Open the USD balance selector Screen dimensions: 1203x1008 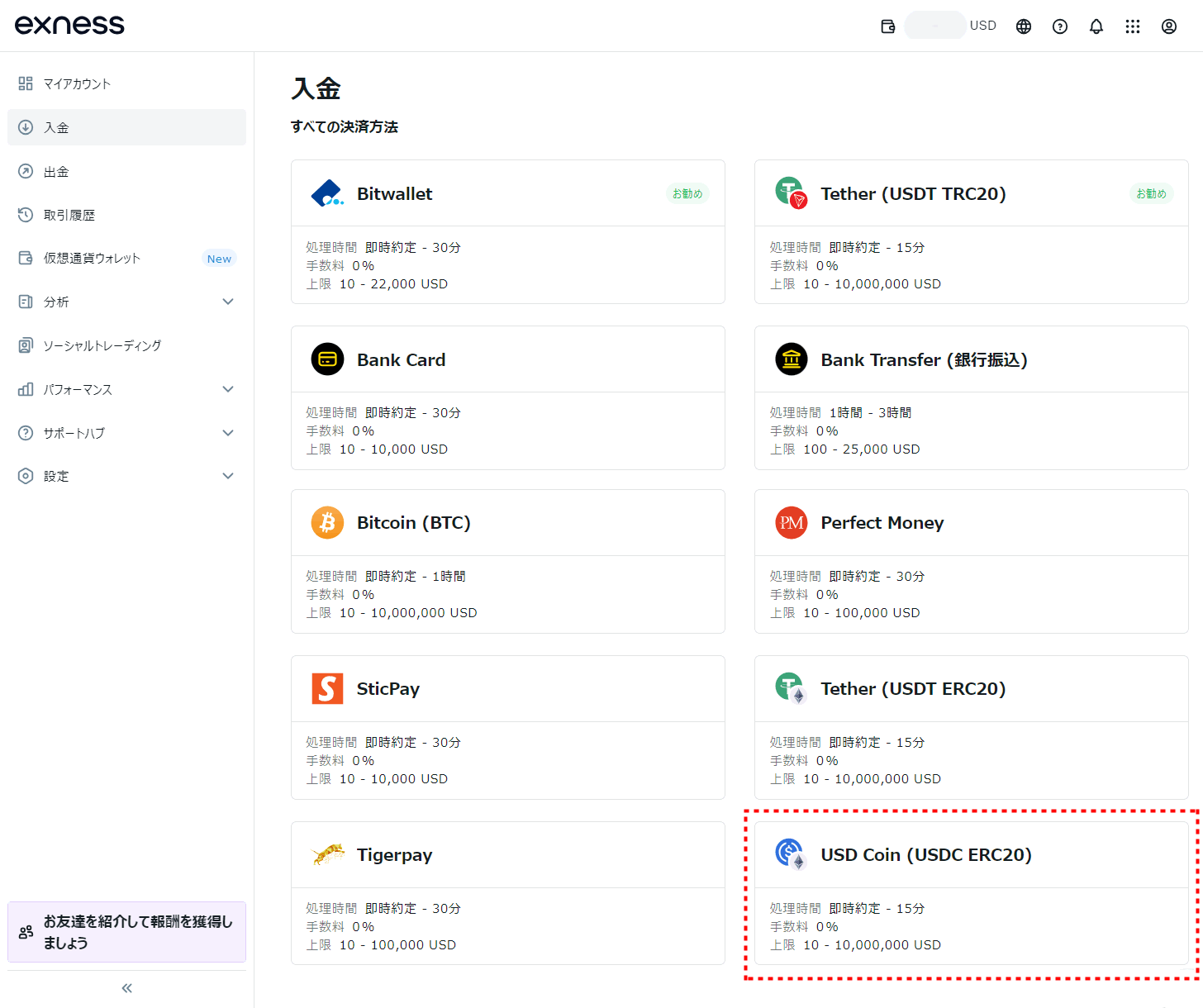click(951, 26)
